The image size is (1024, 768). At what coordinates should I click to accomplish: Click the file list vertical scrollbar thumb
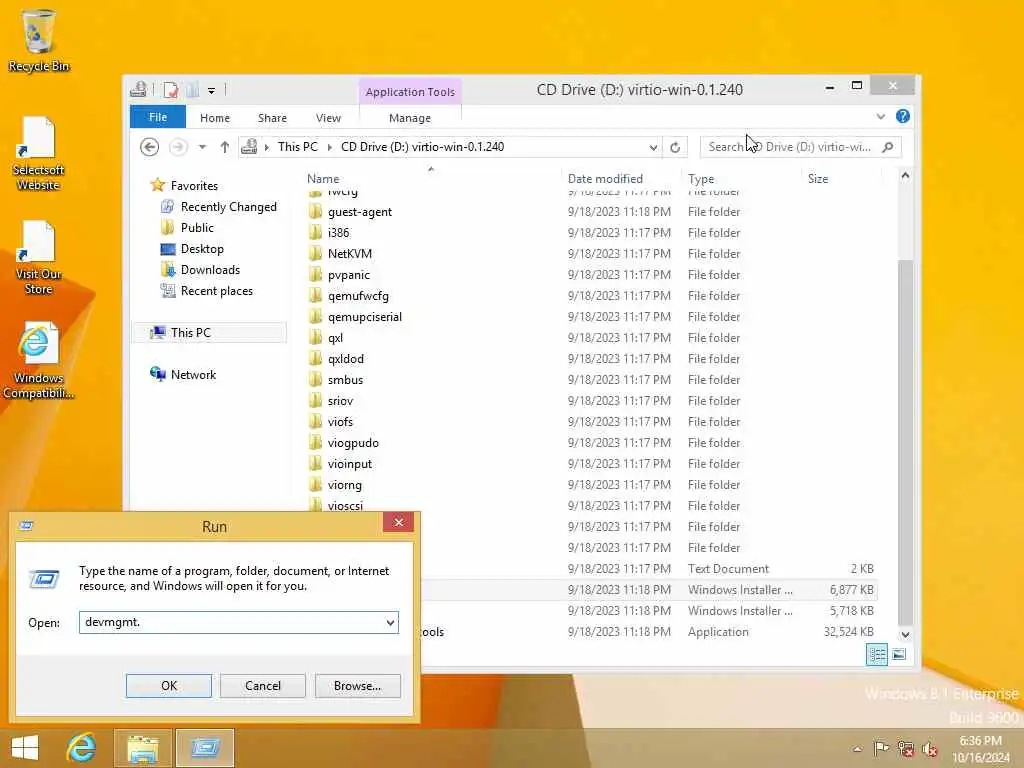(905, 443)
